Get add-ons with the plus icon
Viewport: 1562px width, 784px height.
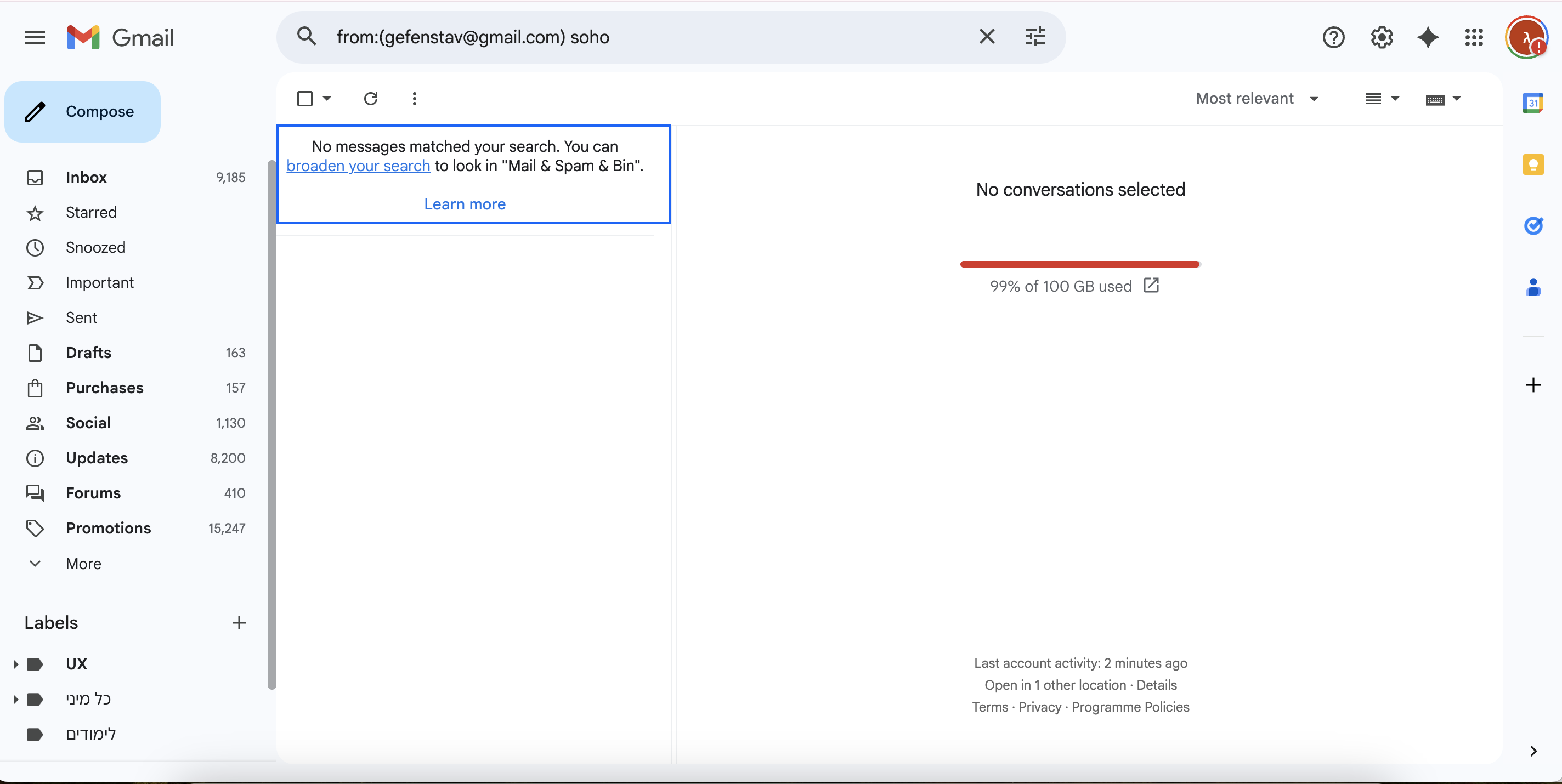tap(1533, 385)
